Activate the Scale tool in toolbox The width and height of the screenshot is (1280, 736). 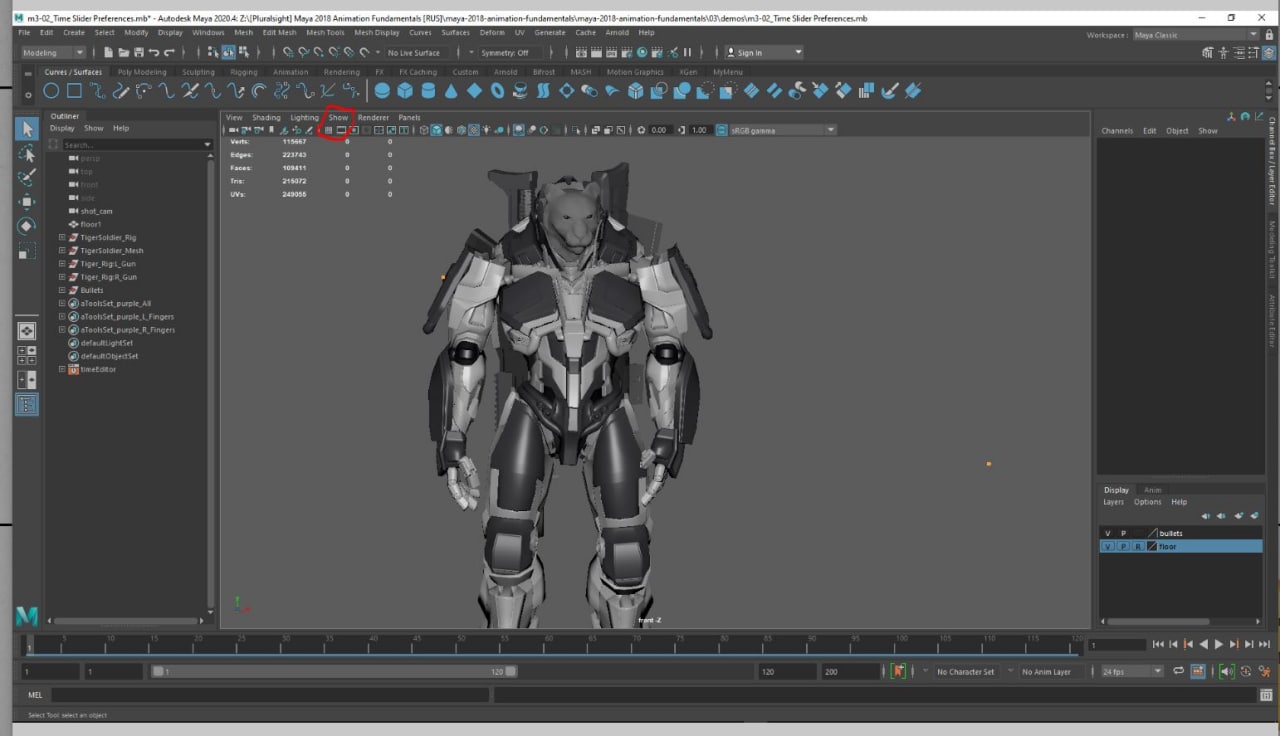coord(27,250)
